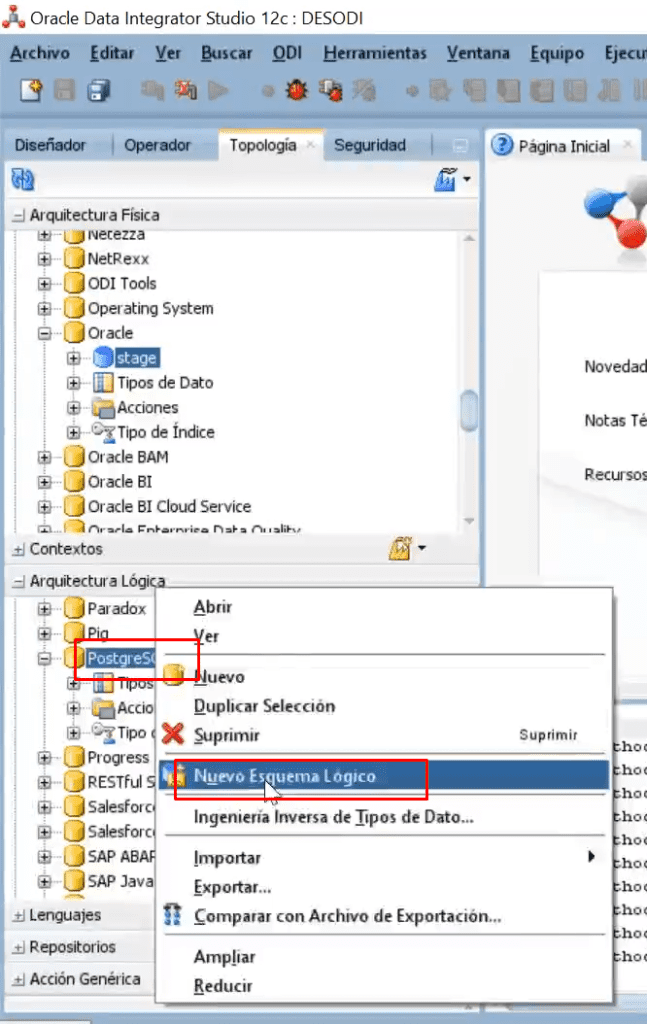
Task: Switch to the Diseñador tab
Action: 50,145
